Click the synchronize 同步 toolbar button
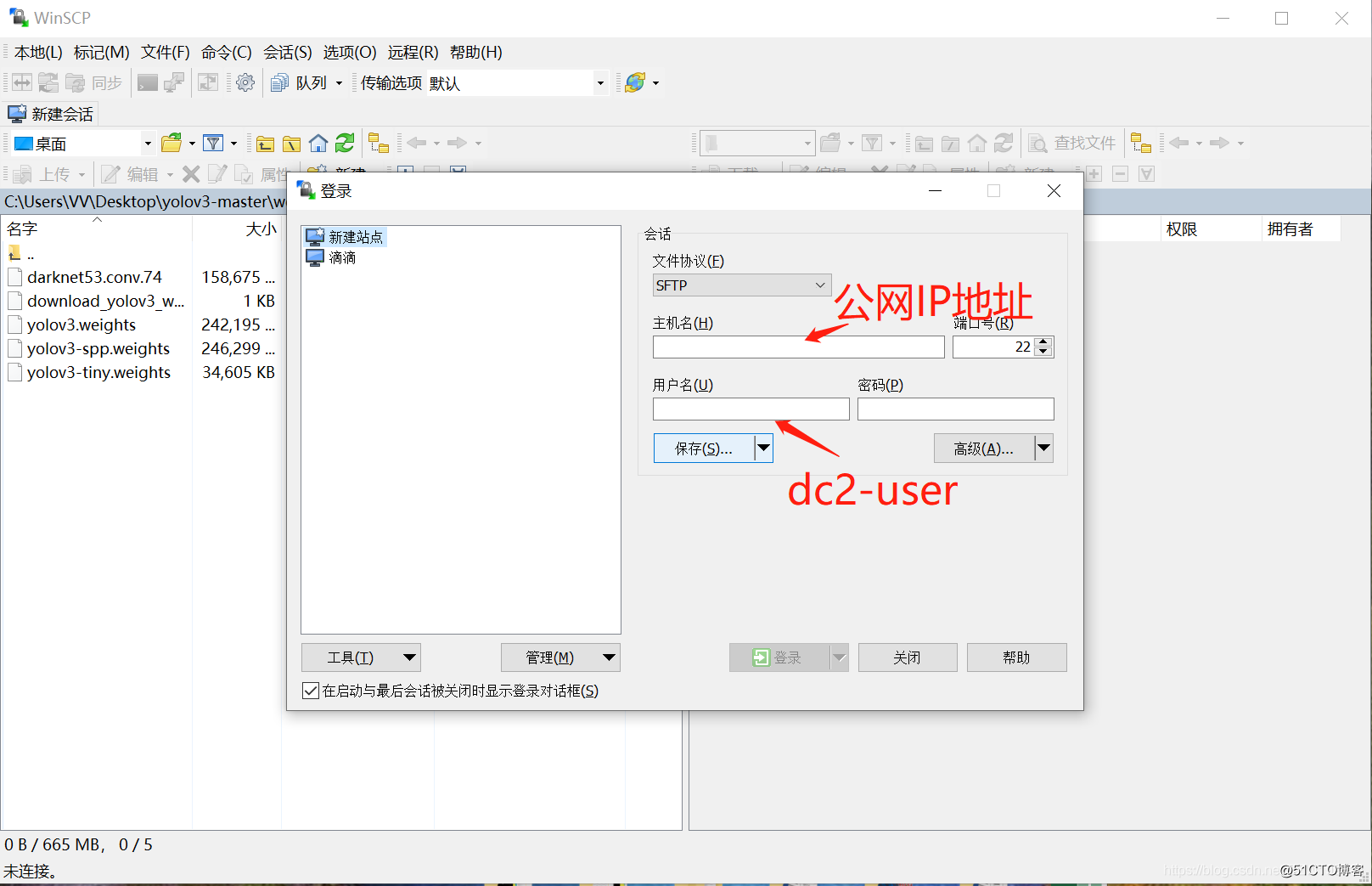Image resolution: width=1372 pixels, height=886 pixels. pos(94,82)
